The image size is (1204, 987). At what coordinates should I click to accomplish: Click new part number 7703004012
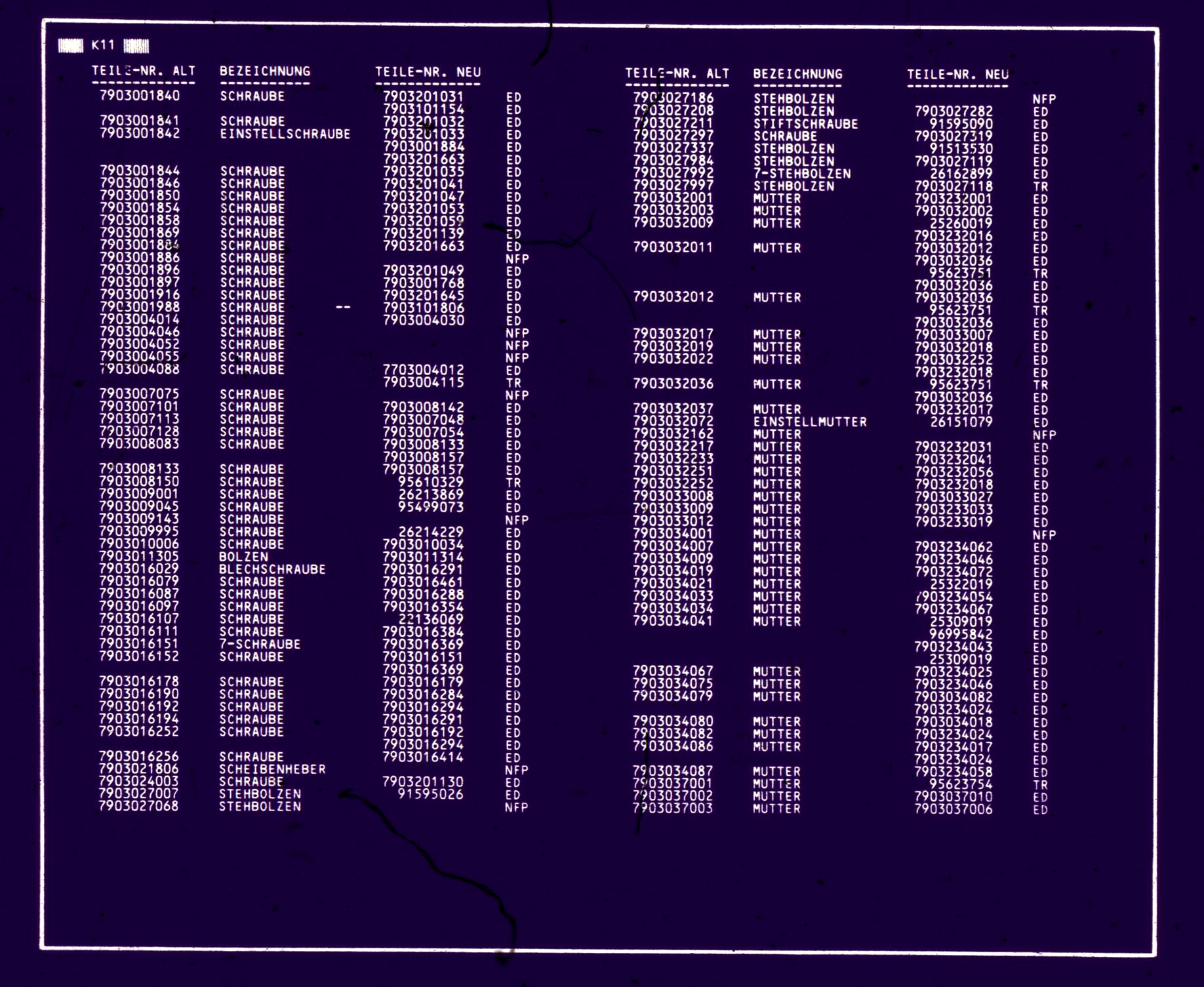pyautogui.click(x=424, y=370)
